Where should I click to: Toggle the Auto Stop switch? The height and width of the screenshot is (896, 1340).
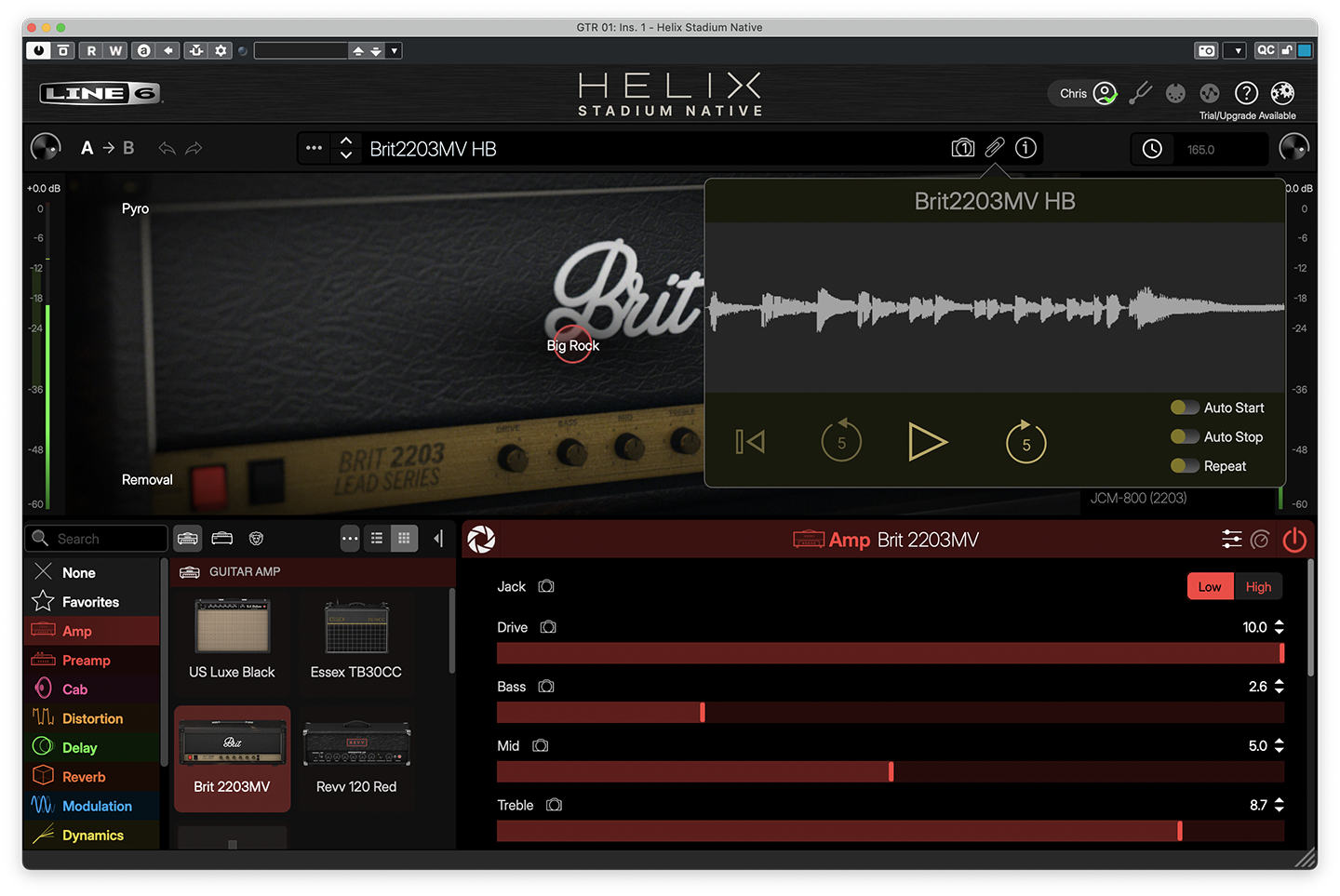pyautogui.click(x=1185, y=436)
